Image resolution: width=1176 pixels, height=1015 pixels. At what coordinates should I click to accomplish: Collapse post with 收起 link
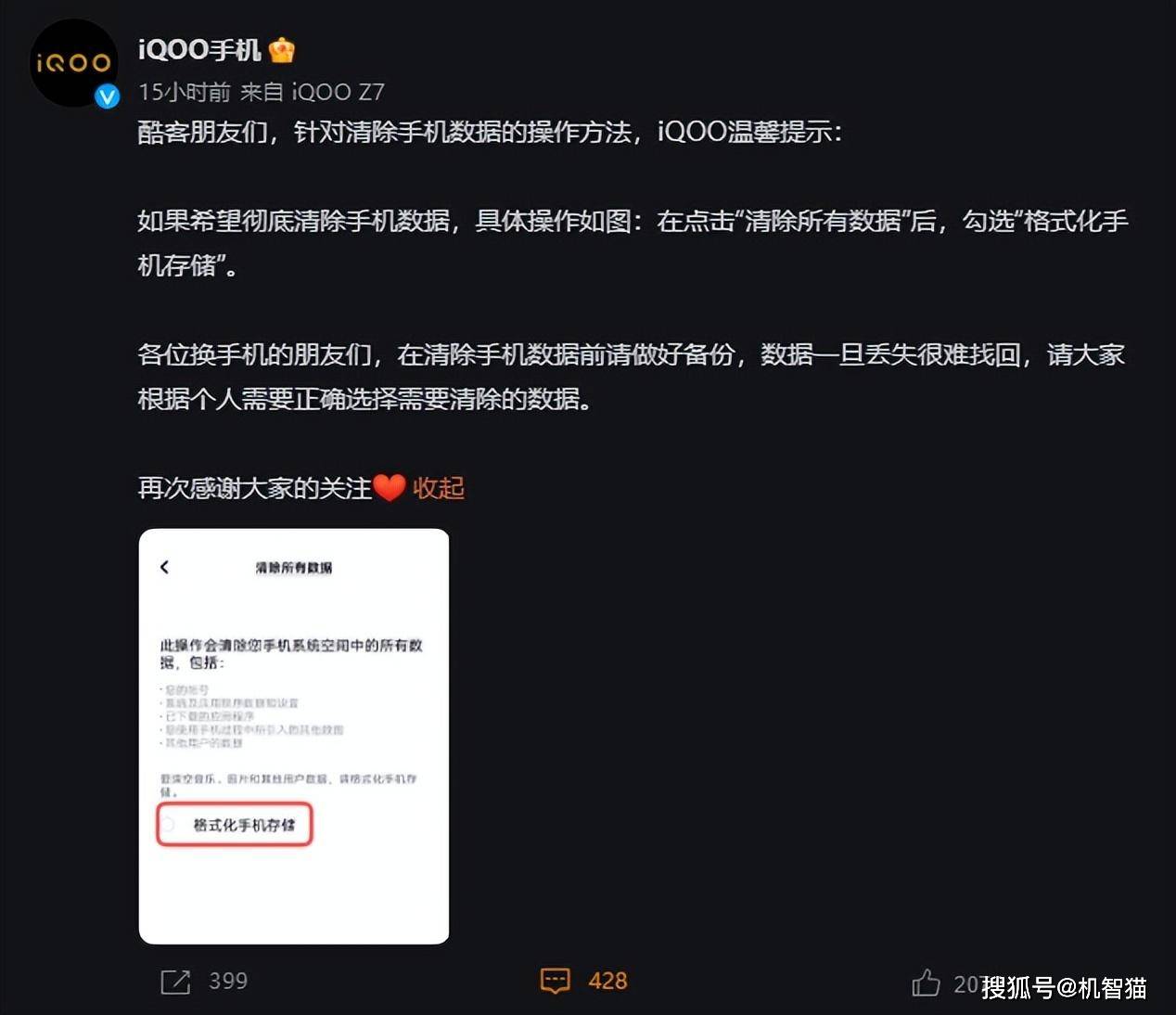click(x=439, y=488)
